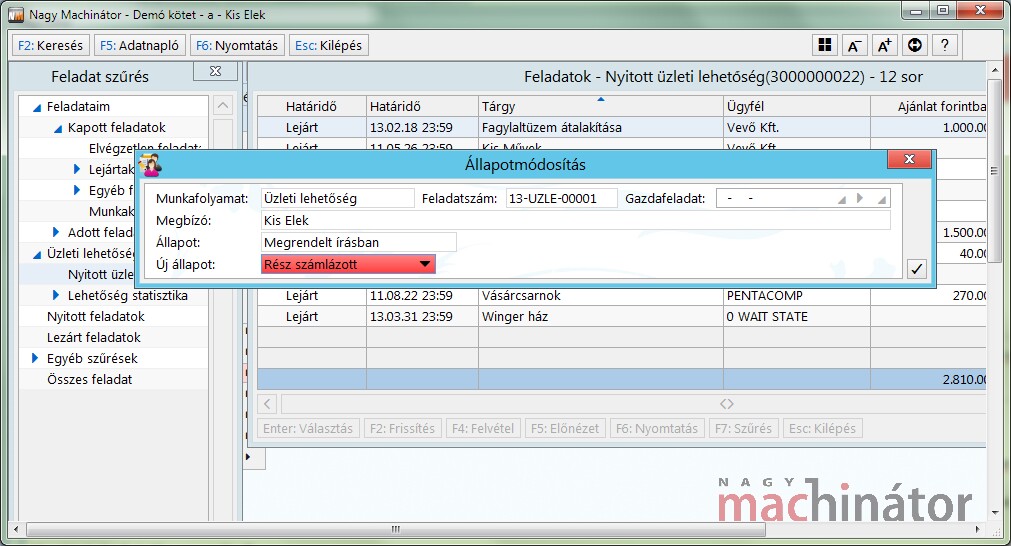Click the round arrow icon in the toolbar
Screen dimensions: 1011x546
[x=914, y=45]
